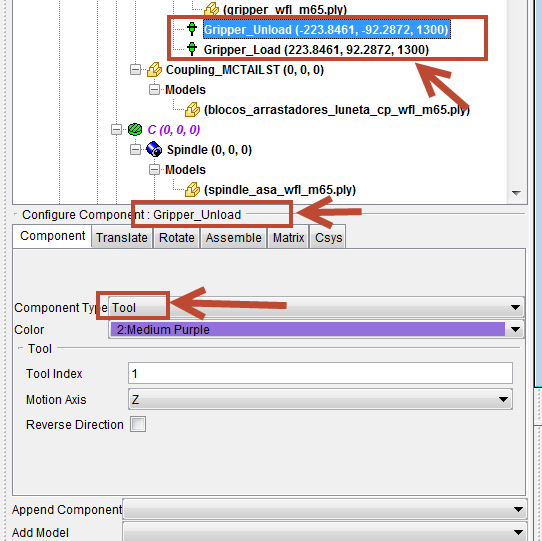Open the Append Component dropdown
Screen dimensions: 542x541
[325, 509]
